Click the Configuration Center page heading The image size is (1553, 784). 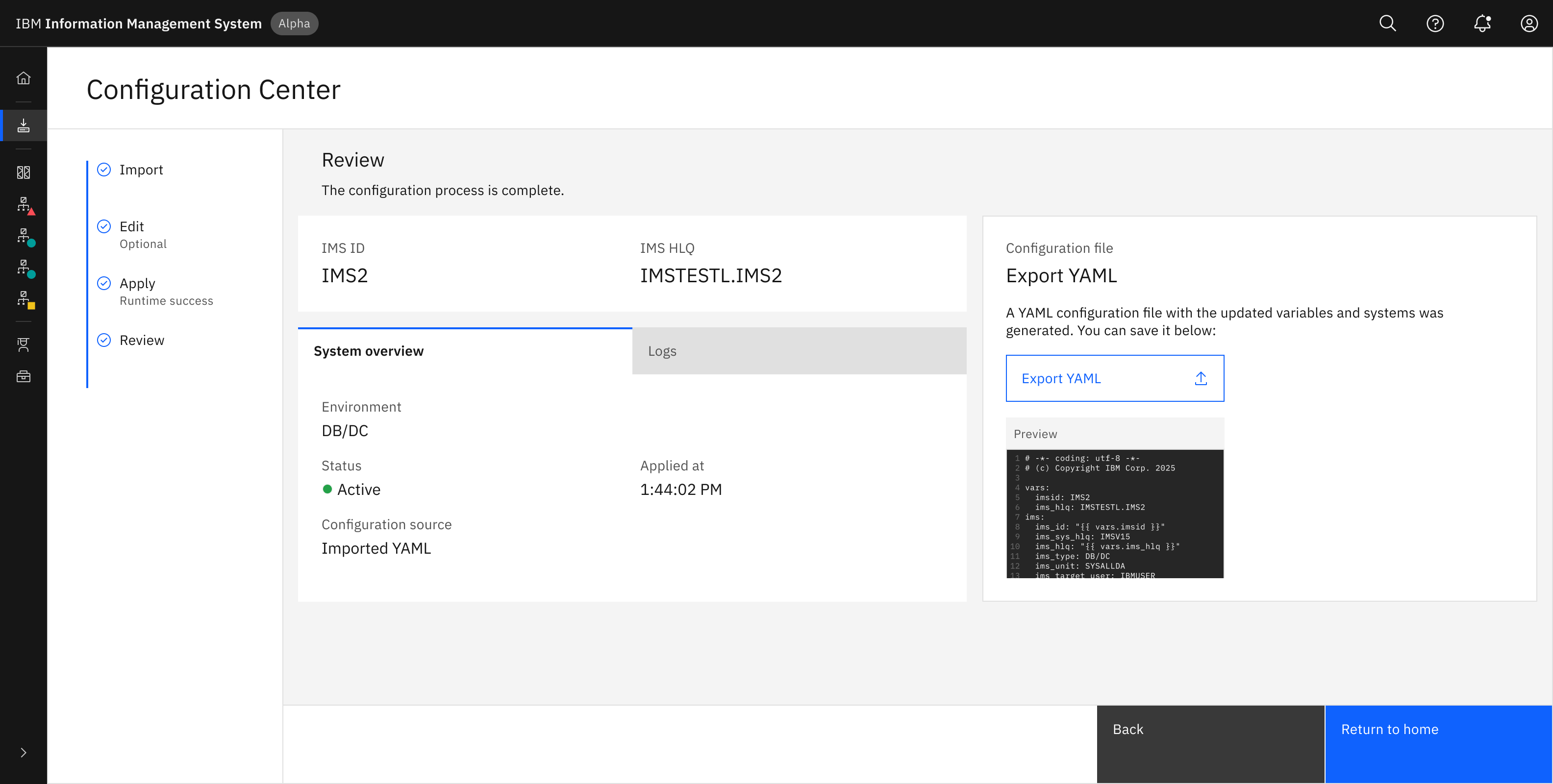pyautogui.click(x=213, y=90)
